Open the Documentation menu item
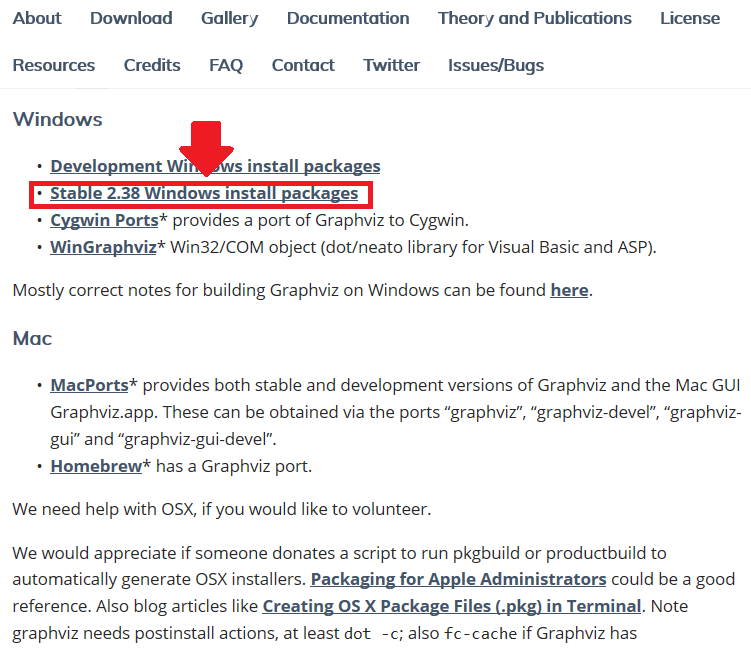The width and height of the screenshot is (751, 649). (x=348, y=18)
